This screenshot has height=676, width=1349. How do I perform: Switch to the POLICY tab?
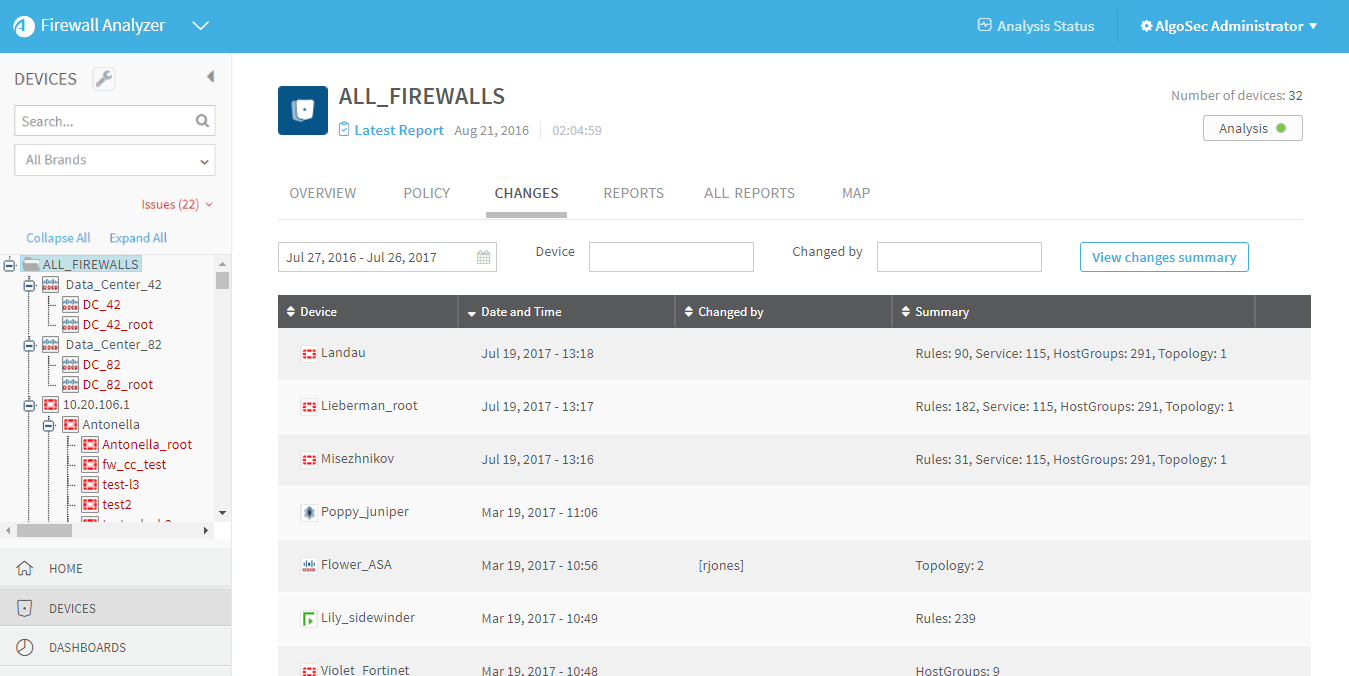[426, 193]
